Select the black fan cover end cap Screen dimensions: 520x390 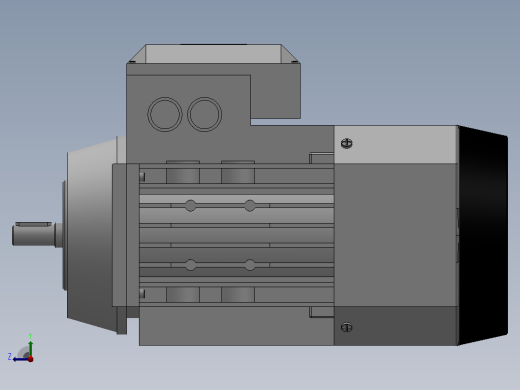[x=483, y=235]
